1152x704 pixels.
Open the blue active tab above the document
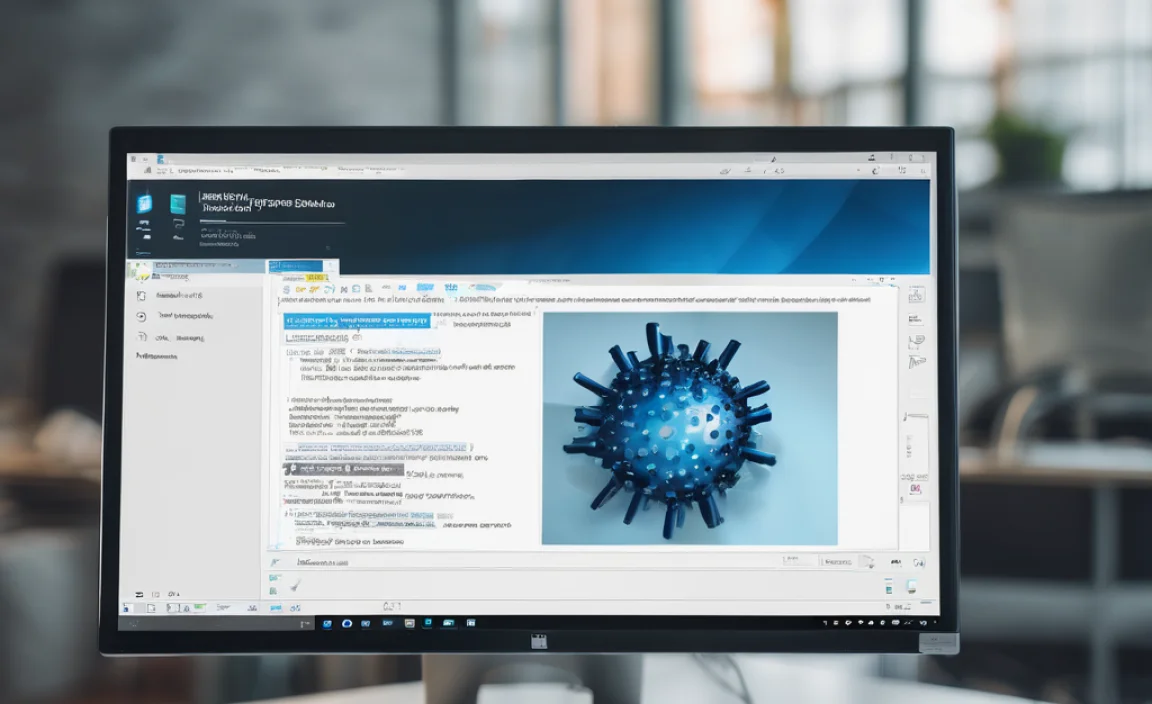[296, 267]
